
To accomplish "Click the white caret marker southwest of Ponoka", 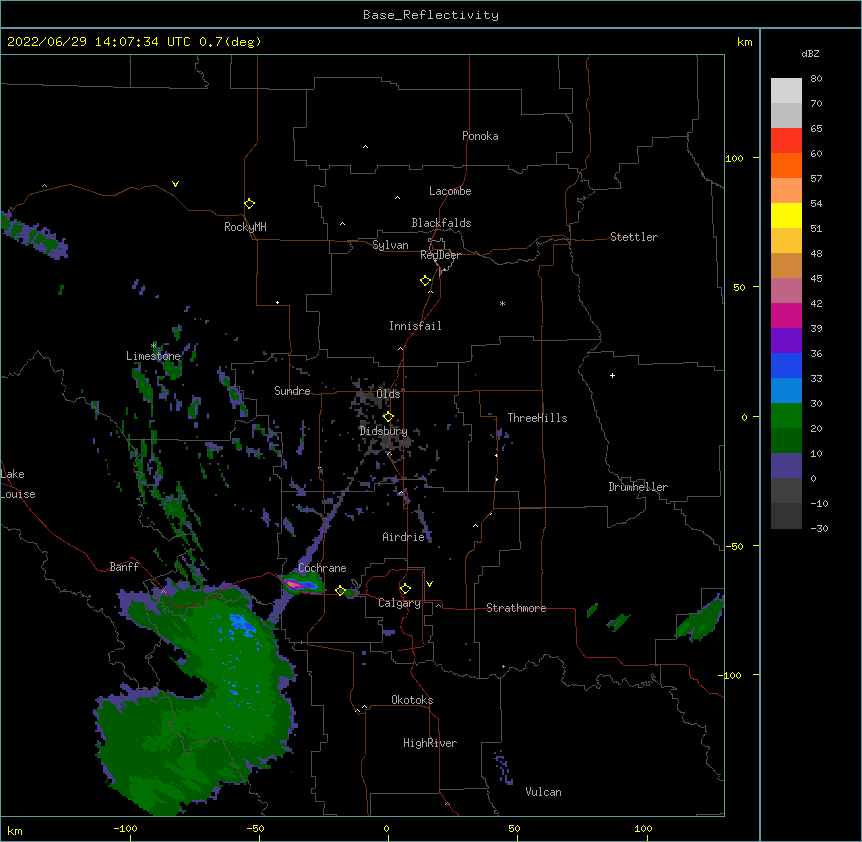I will [x=366, y=147].
